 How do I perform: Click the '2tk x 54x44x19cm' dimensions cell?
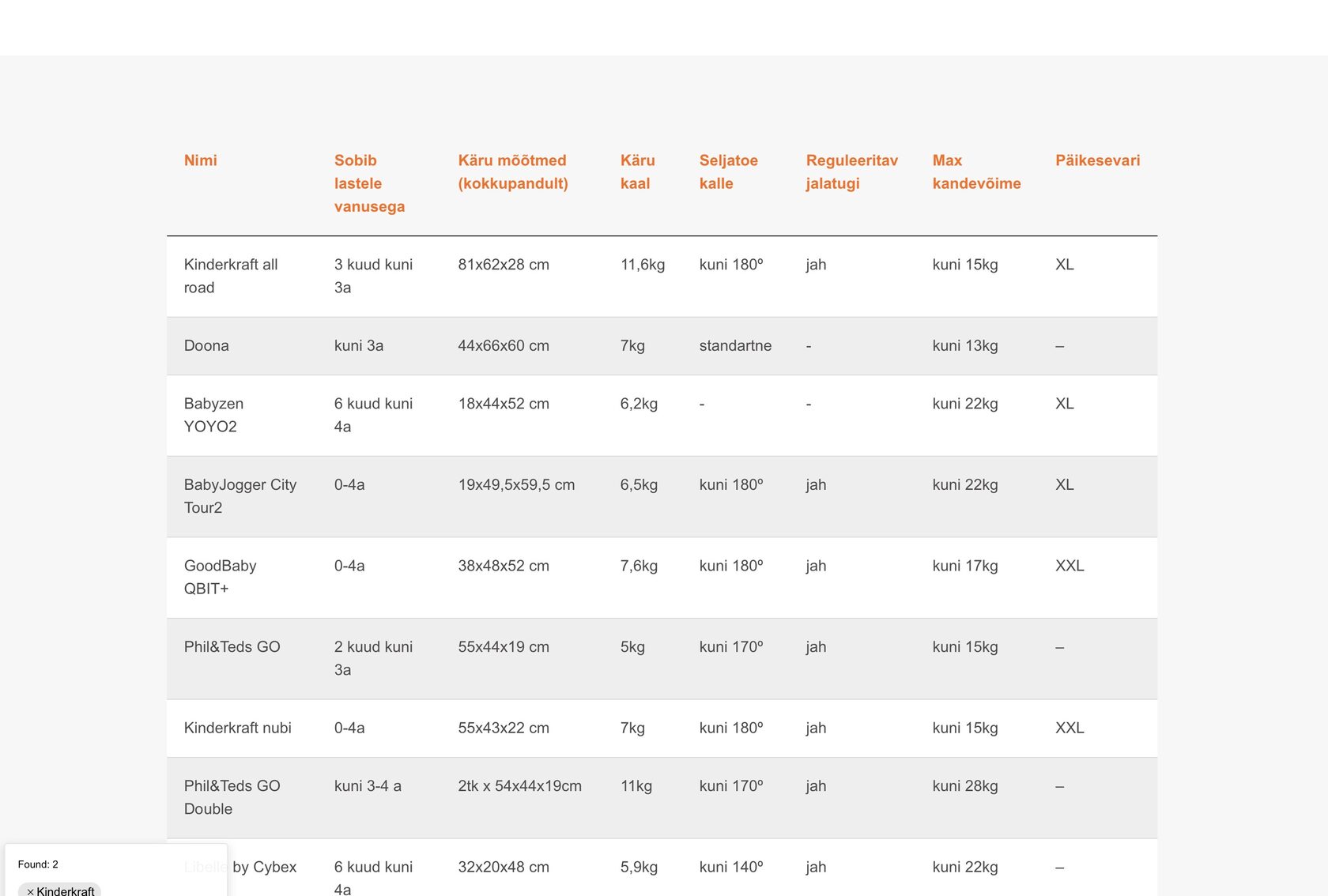[x=520, y=786]
